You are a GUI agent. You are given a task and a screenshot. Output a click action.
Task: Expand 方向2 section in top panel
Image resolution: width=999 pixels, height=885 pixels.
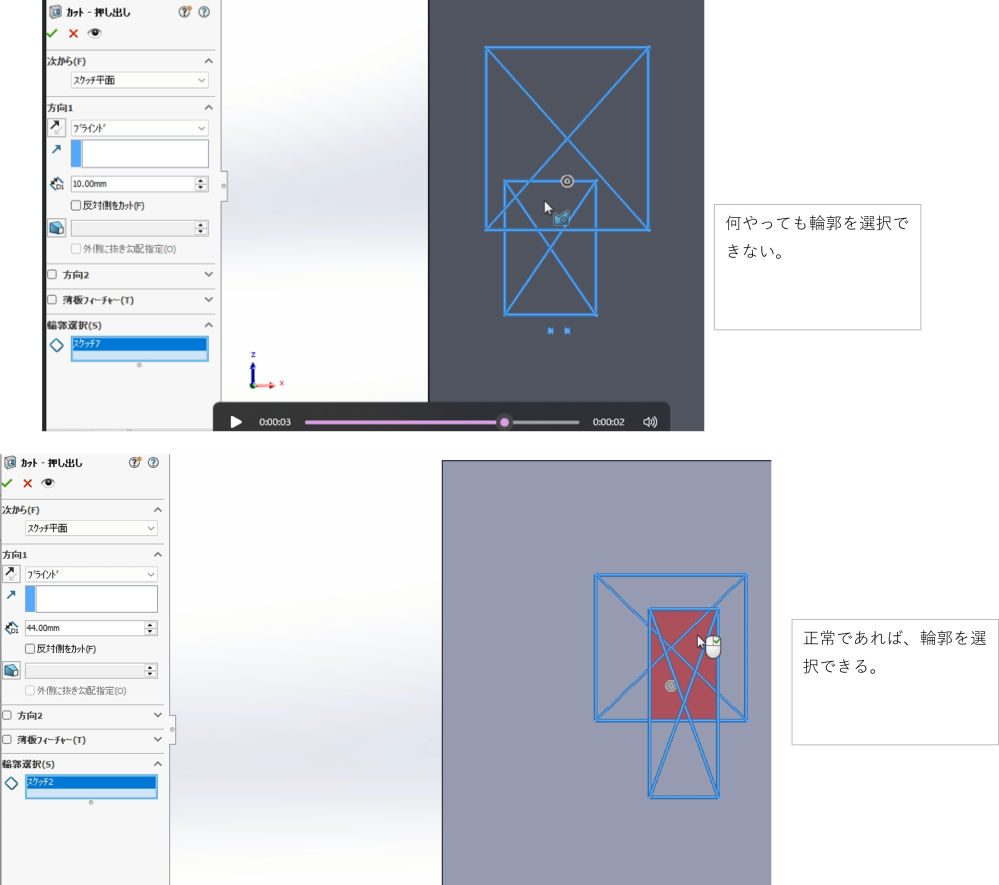[208, 275]
